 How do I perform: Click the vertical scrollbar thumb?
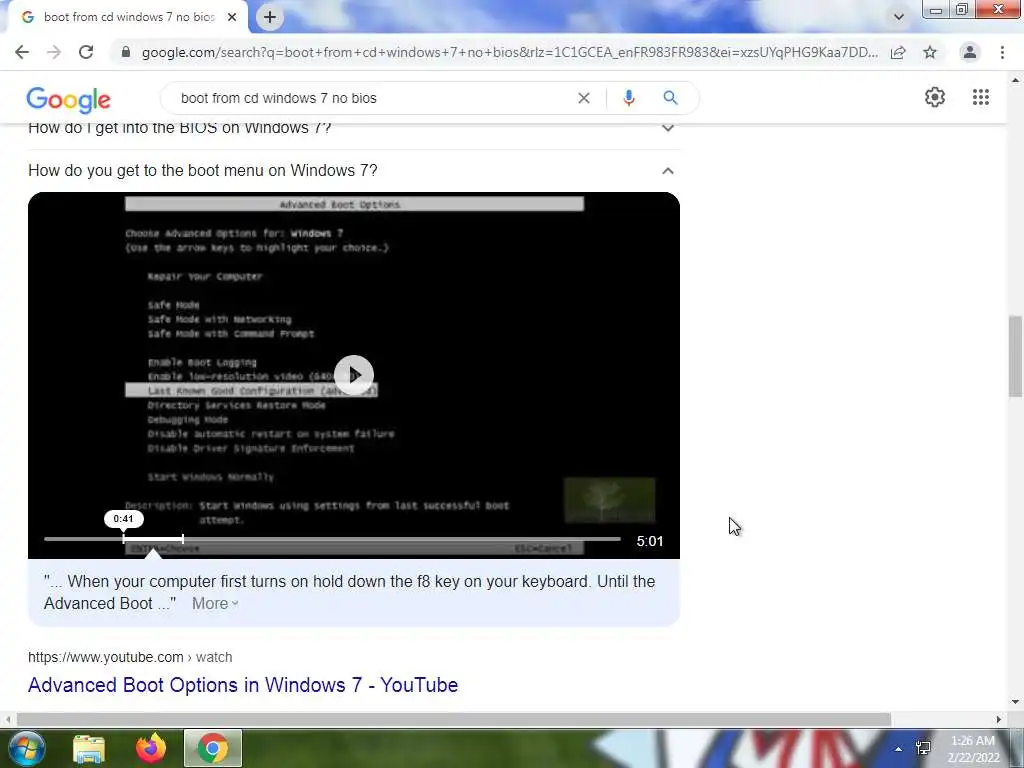point(1015,356)
